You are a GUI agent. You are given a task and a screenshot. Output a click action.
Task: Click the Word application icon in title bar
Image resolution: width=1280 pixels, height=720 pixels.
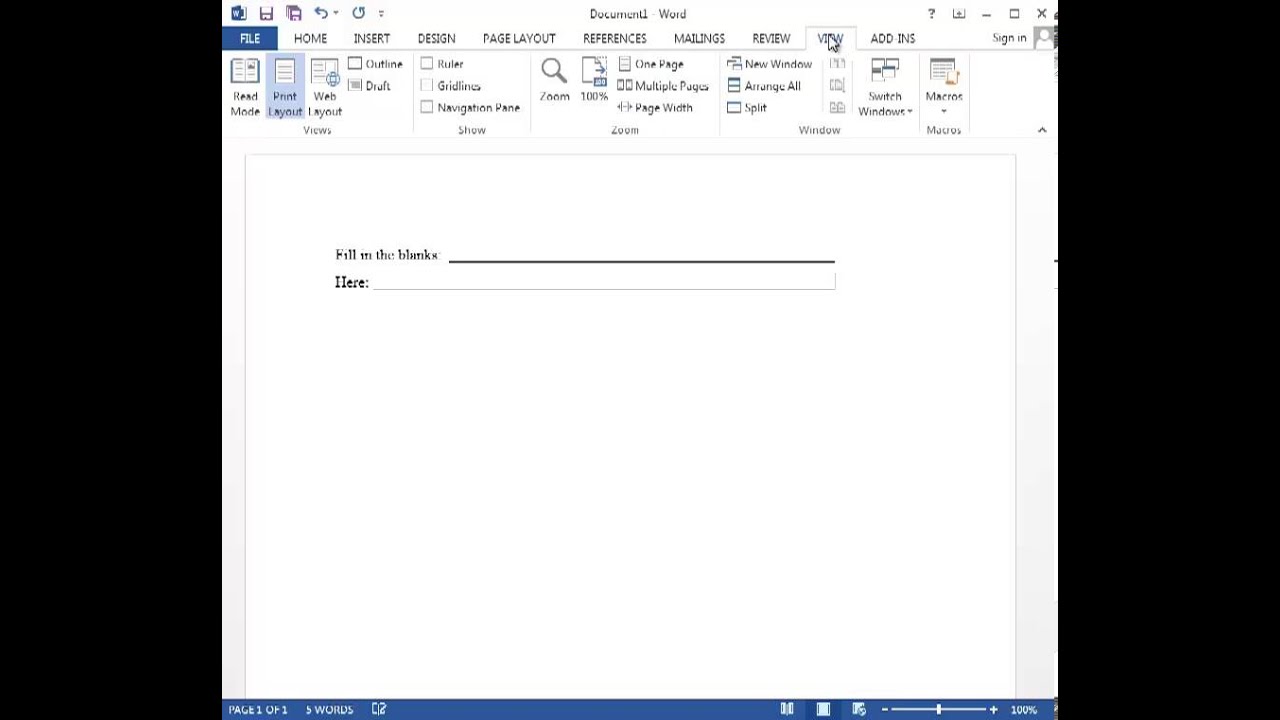(x=238, y=13)
